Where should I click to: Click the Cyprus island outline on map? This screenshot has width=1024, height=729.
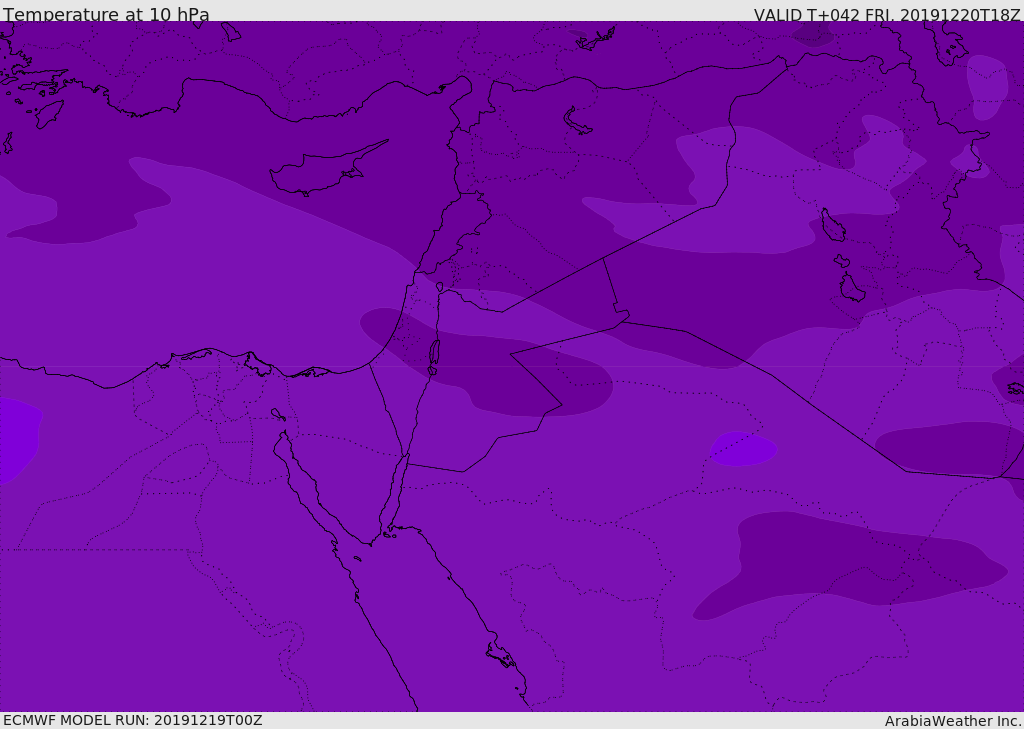[327, 170]
